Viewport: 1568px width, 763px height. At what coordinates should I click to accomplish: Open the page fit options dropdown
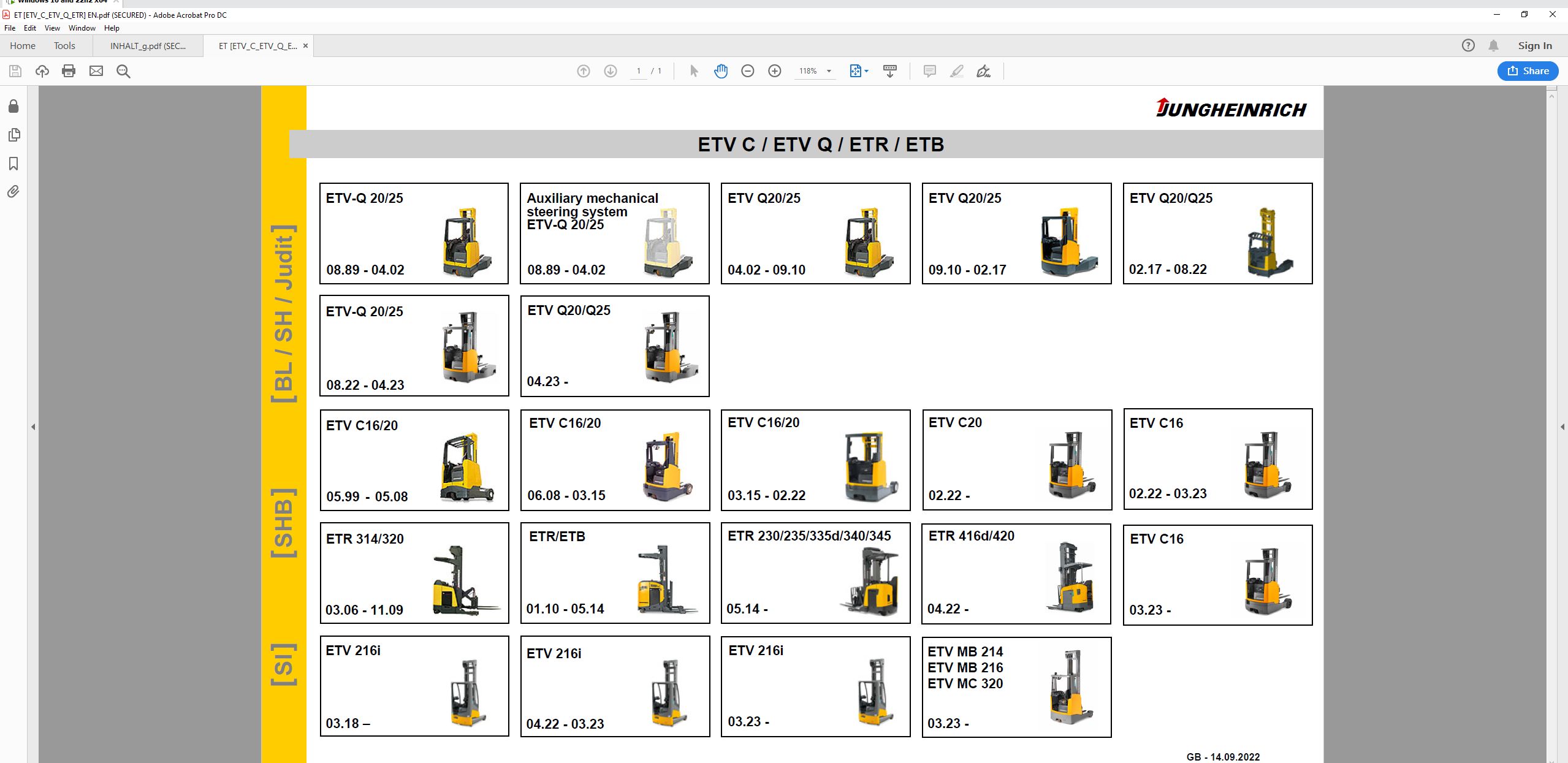(866, 71)
